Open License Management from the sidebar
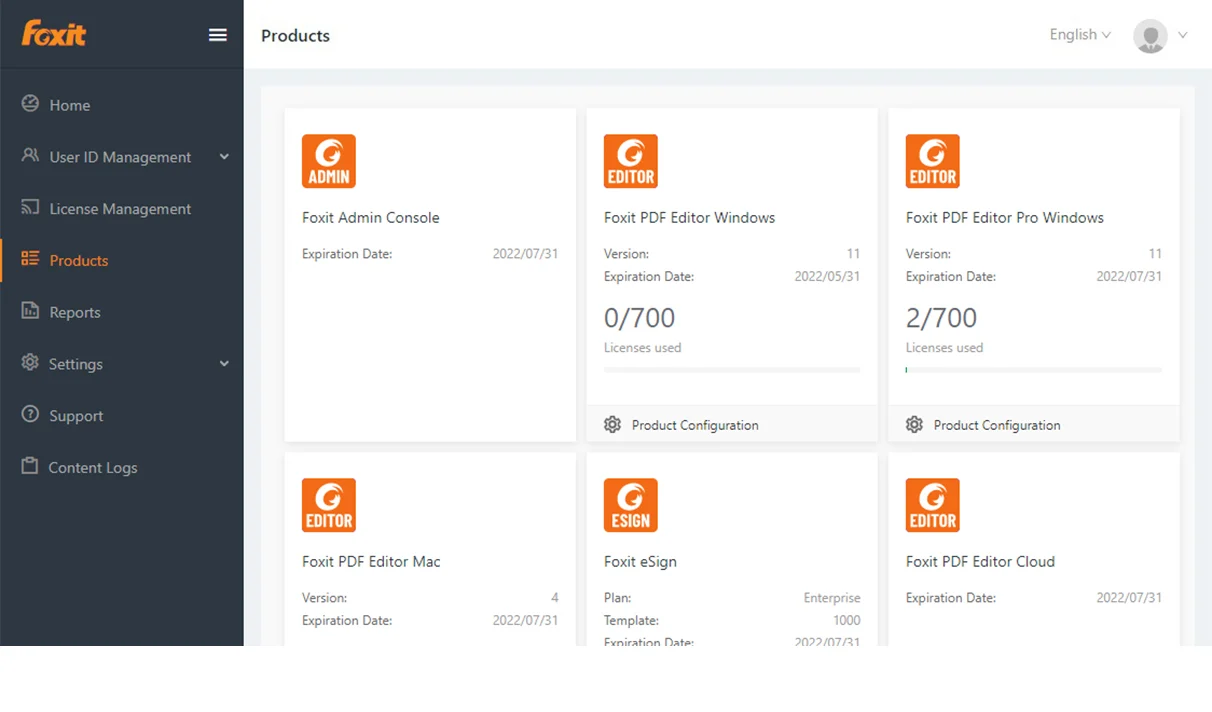This screenshot has height=712, width=1212. pyautogui.click(x=119, y=209)
